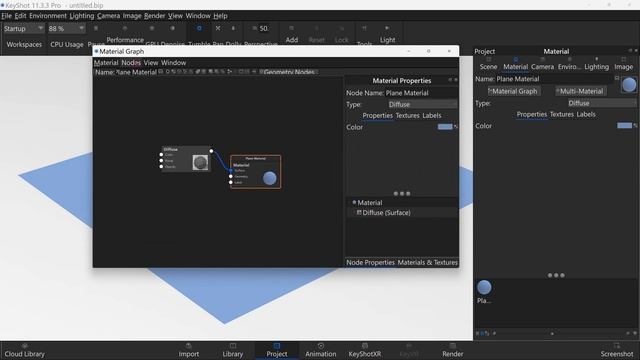Open the Material menu in Material Graph window
Viewport: 640px width, 360px height.
(106, 63)
